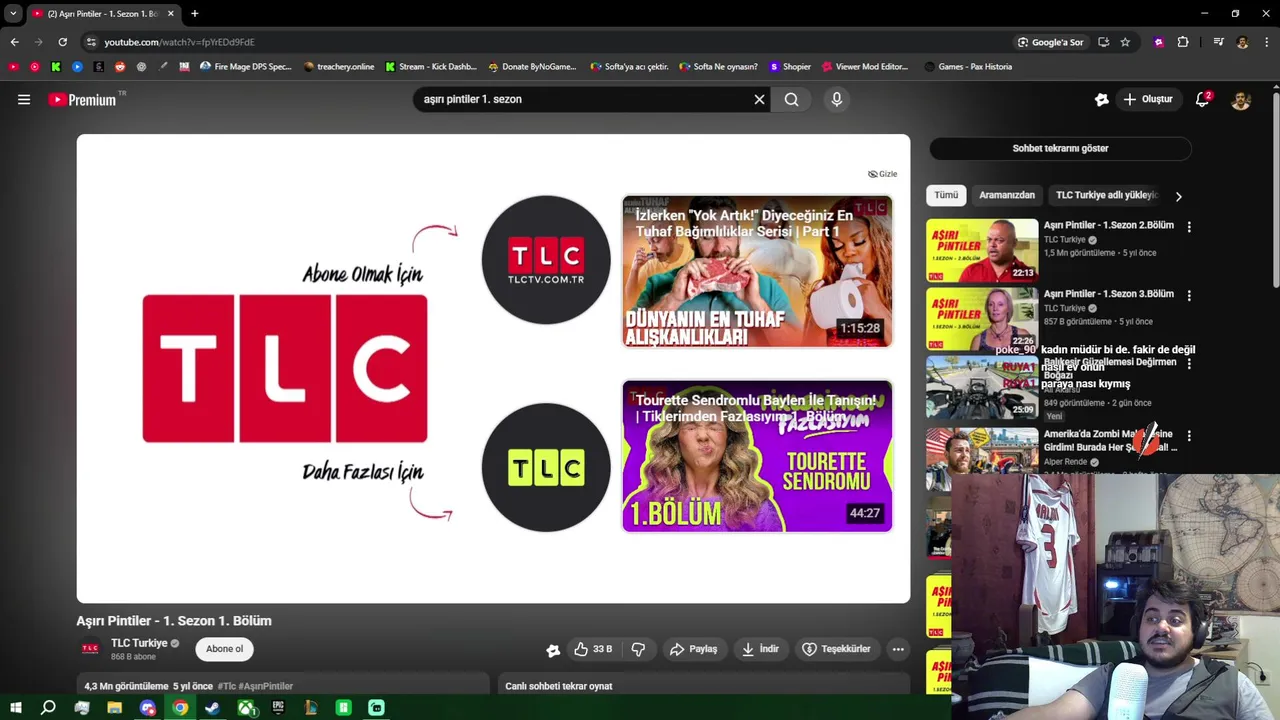
Task: Open Steam from the taskbar
Action: (212, 708)
